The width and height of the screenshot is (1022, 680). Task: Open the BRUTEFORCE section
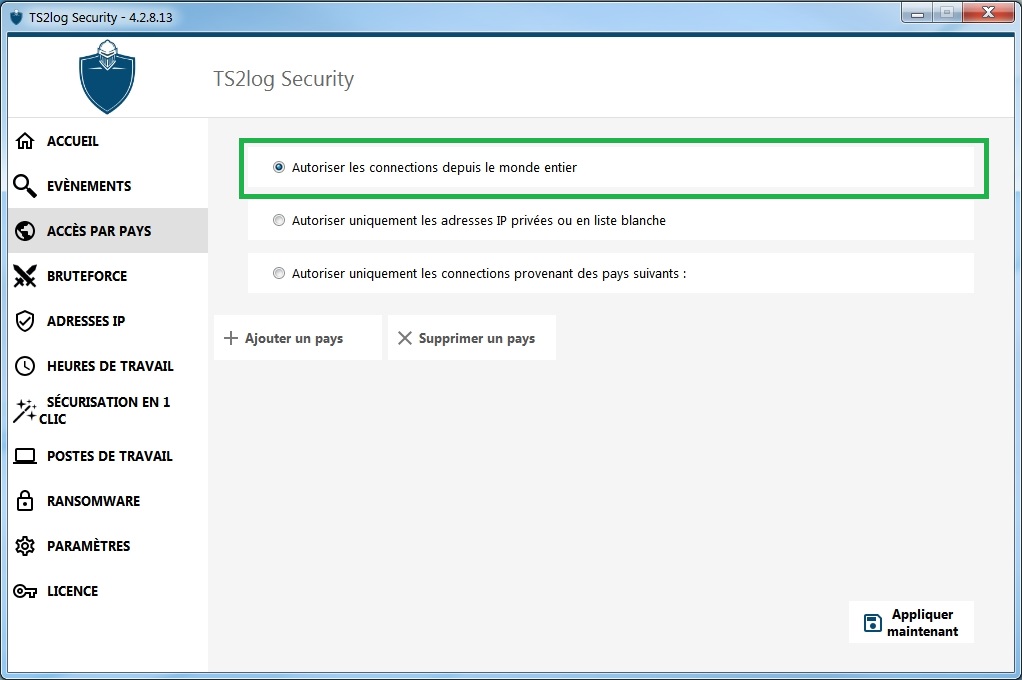click(108, 276)
